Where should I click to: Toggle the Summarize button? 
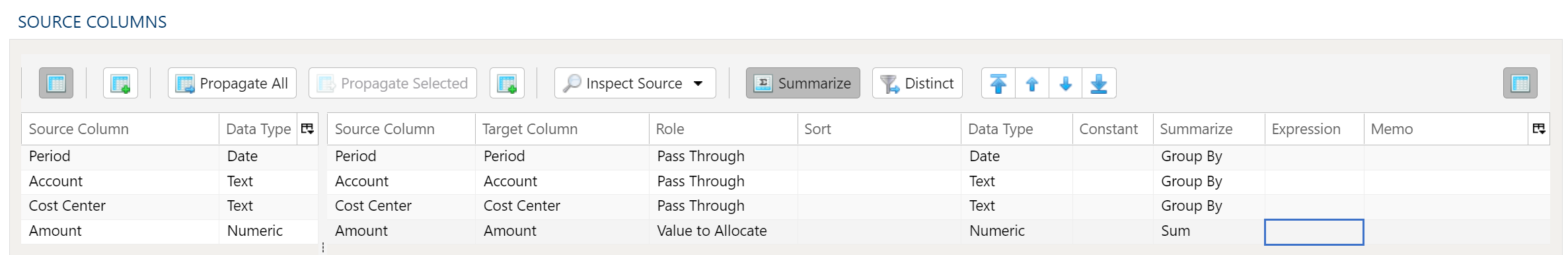[803, 83]
